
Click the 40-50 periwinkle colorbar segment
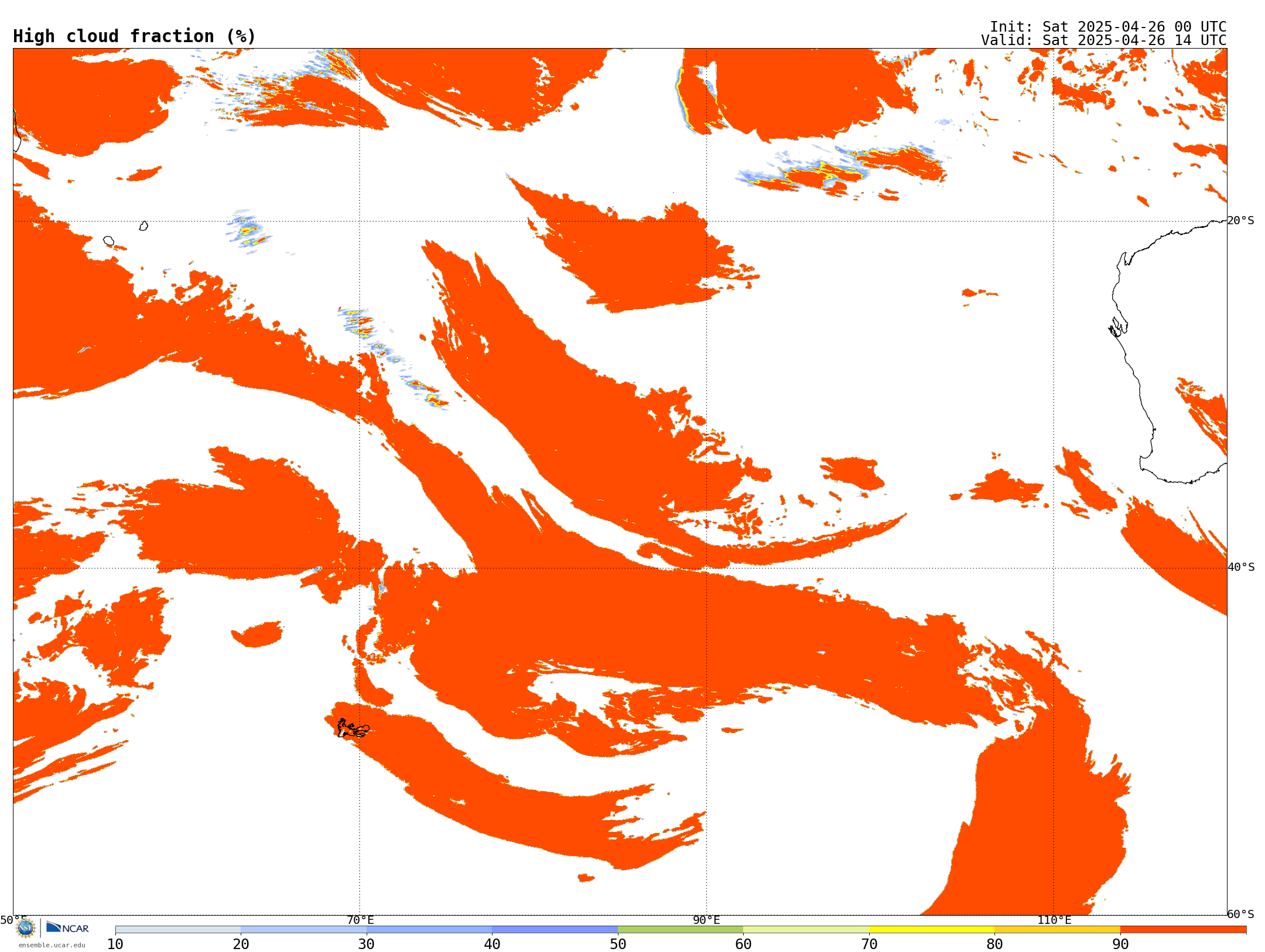[555, 930]
